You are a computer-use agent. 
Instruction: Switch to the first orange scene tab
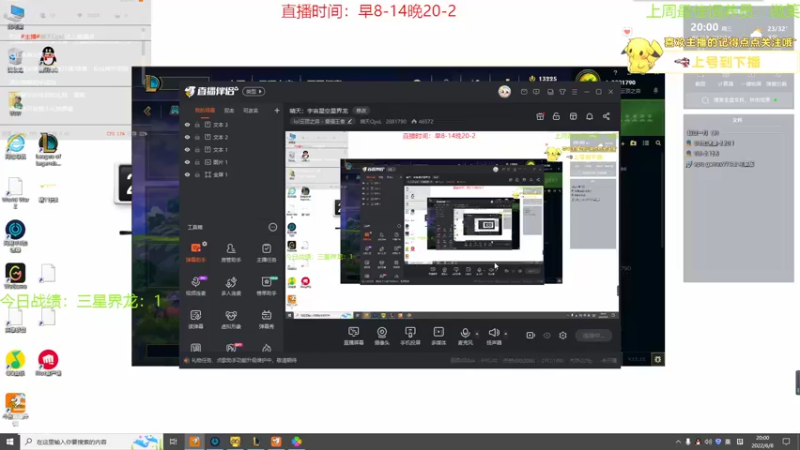coord(205,110)
